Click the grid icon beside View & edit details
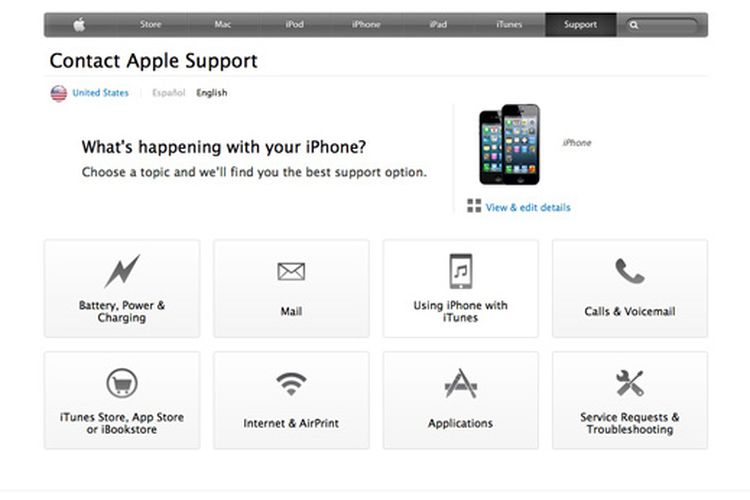Screen dimensions: 750x500 point(474,206)
